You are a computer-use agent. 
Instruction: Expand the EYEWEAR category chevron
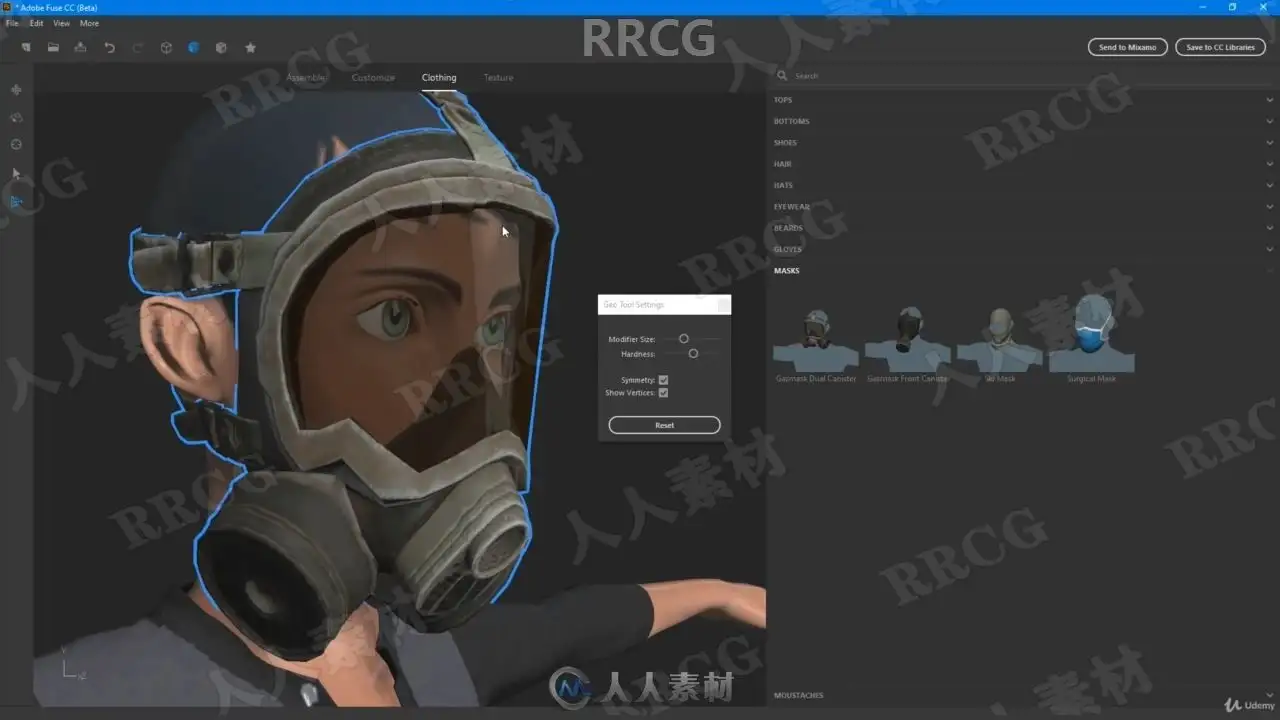click(x=1270, y=207)
